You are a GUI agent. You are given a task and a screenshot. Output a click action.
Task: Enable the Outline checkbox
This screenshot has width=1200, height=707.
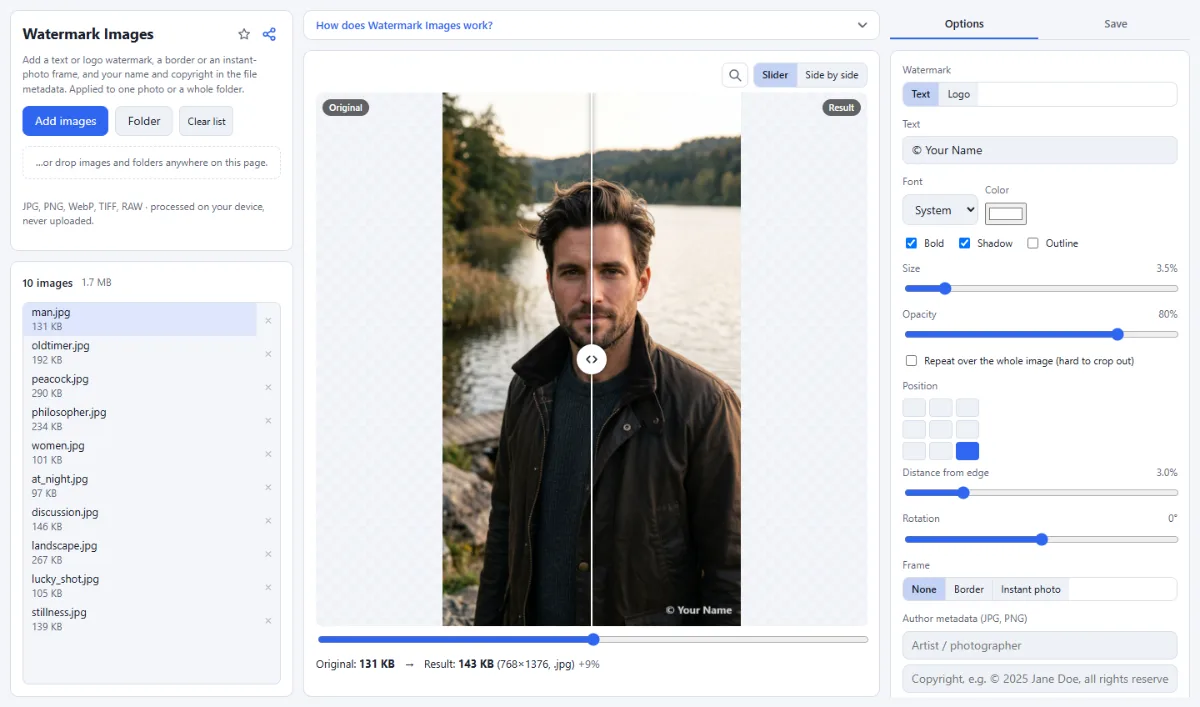1033,243
